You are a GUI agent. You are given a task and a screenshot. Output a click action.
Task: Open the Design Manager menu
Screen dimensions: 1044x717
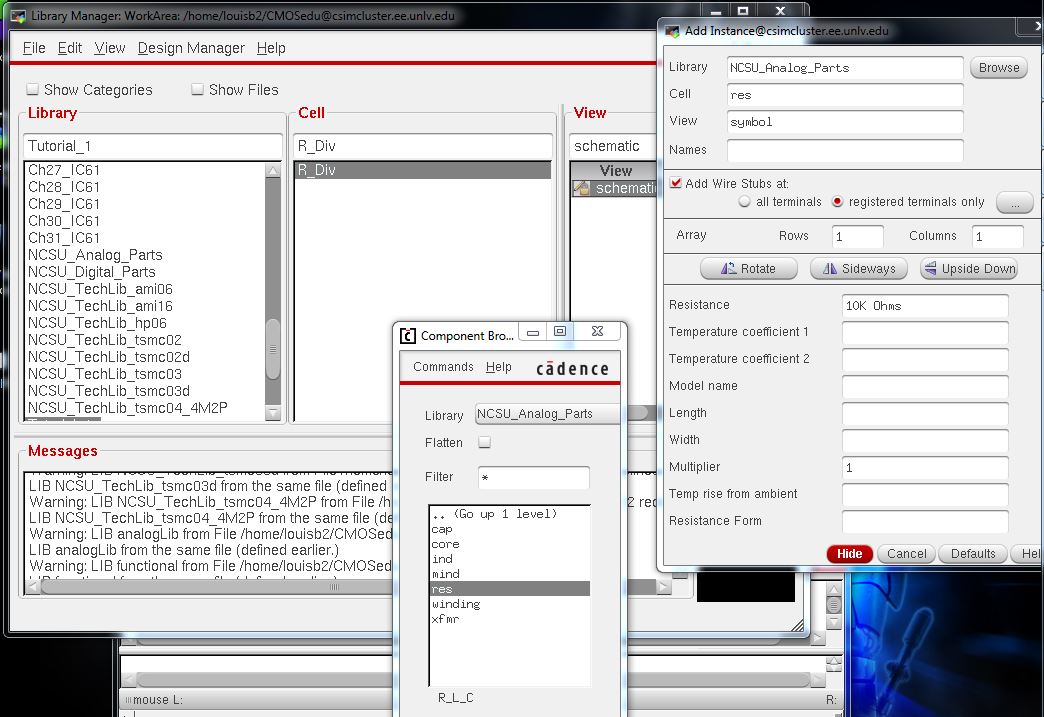[191, 48]
